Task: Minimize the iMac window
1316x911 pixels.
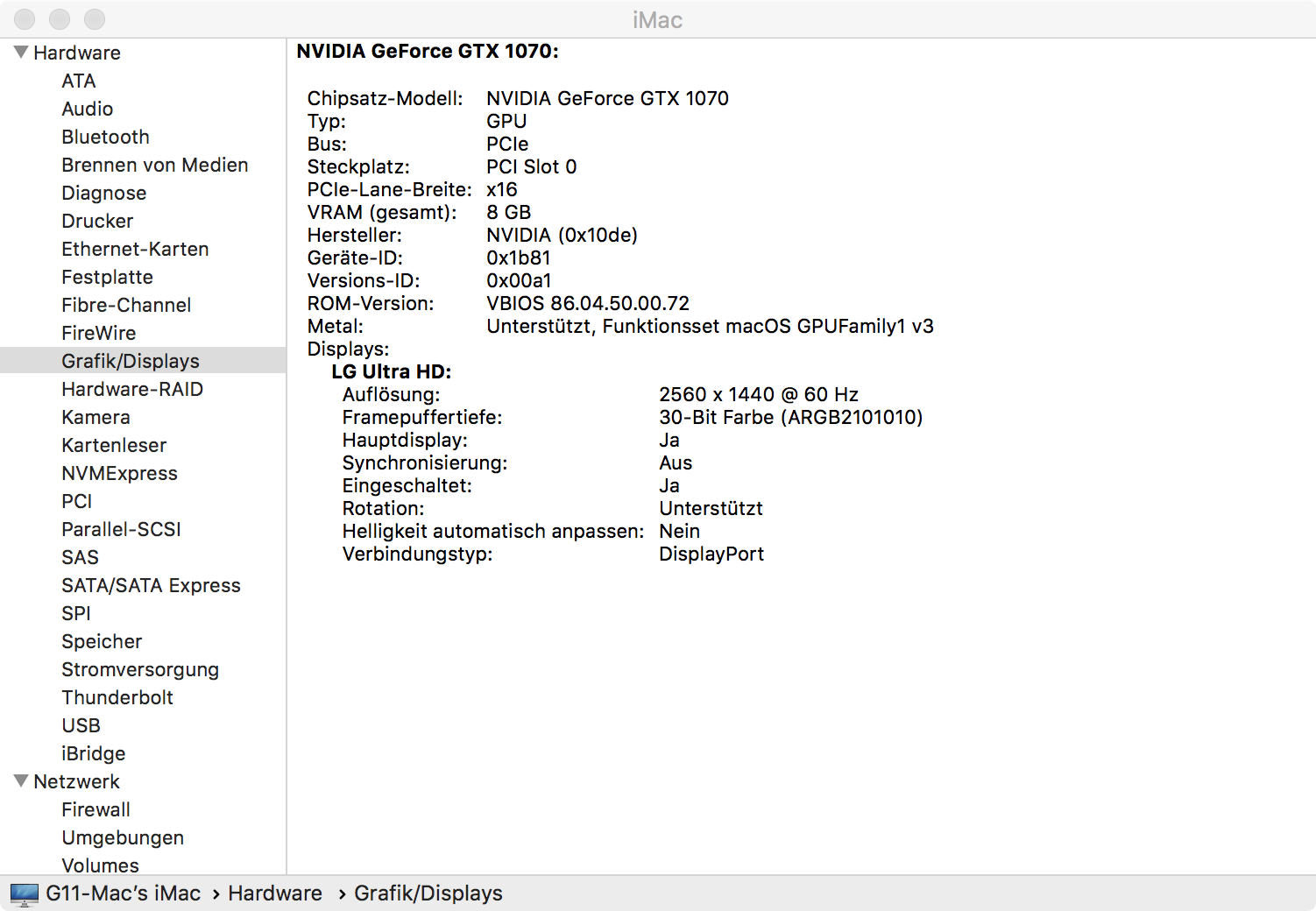Action: click(60, 19)
